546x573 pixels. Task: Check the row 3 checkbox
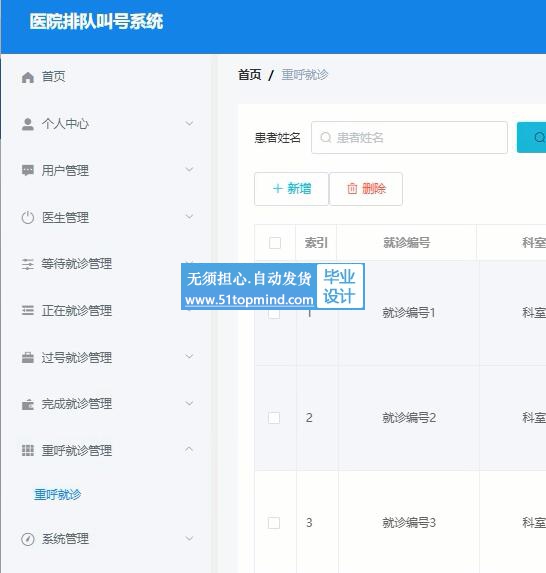(x=274, y=523)
